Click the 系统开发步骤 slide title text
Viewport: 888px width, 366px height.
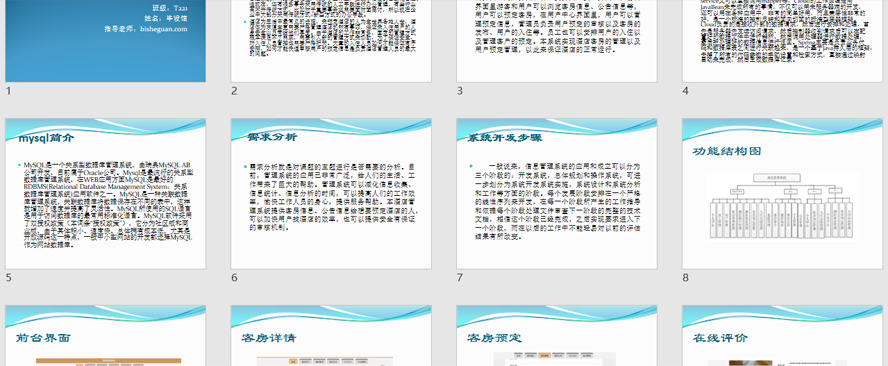pos(505,137)
